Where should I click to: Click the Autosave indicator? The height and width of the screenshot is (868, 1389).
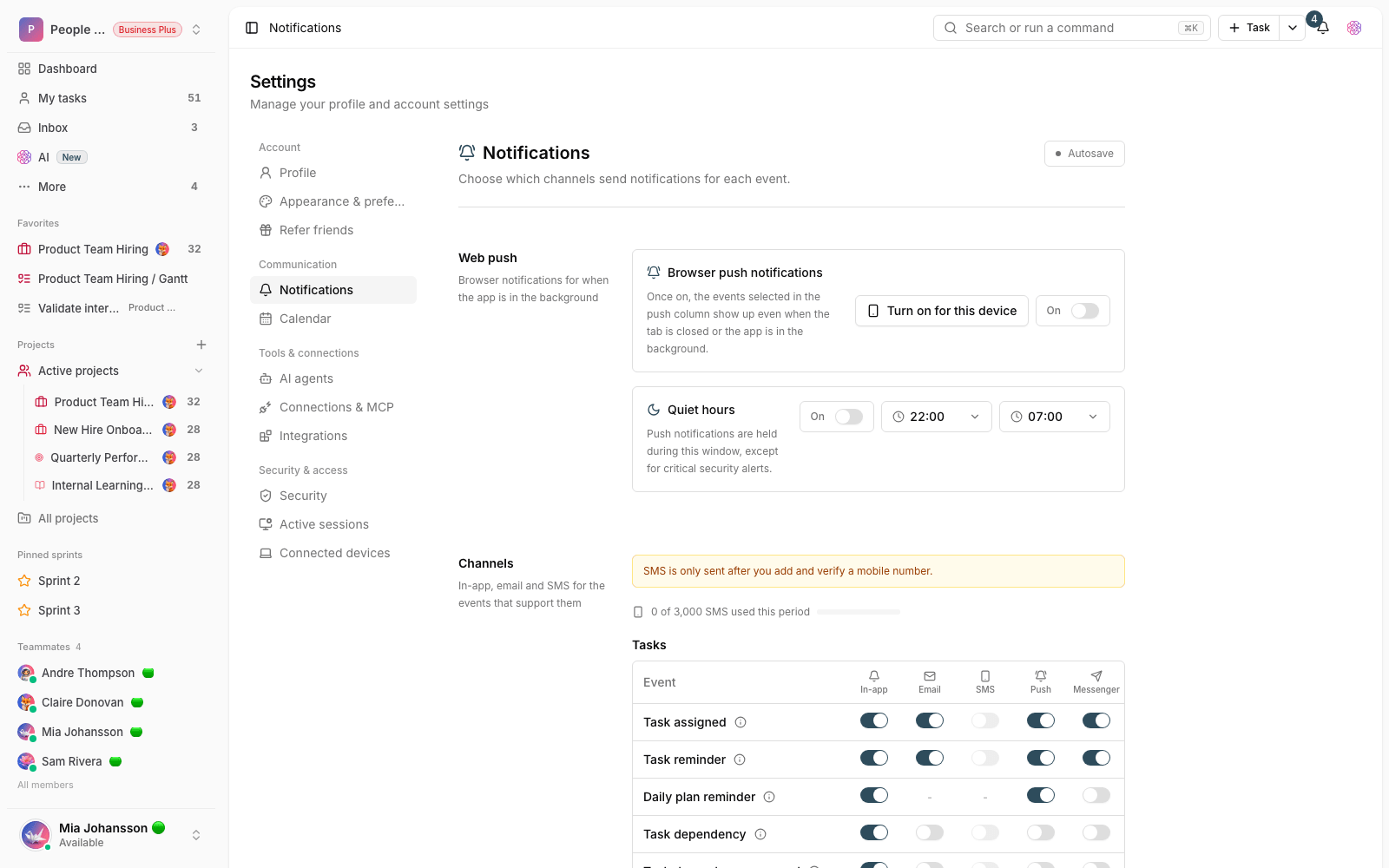1084,154
